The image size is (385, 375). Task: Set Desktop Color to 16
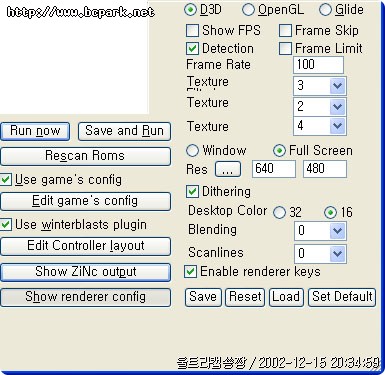click(330, 212)
